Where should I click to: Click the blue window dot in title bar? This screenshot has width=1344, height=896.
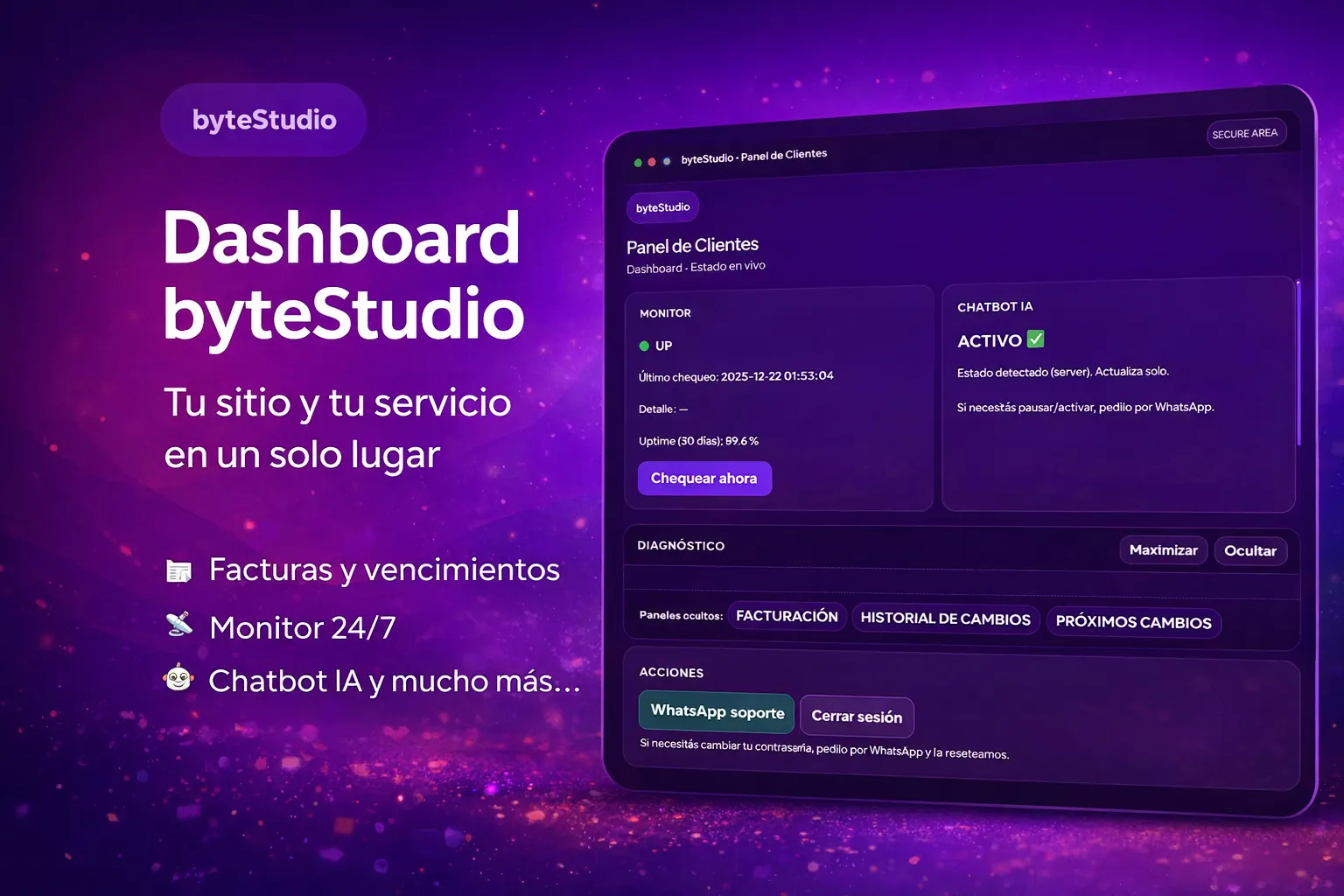(x=667, y=161)
